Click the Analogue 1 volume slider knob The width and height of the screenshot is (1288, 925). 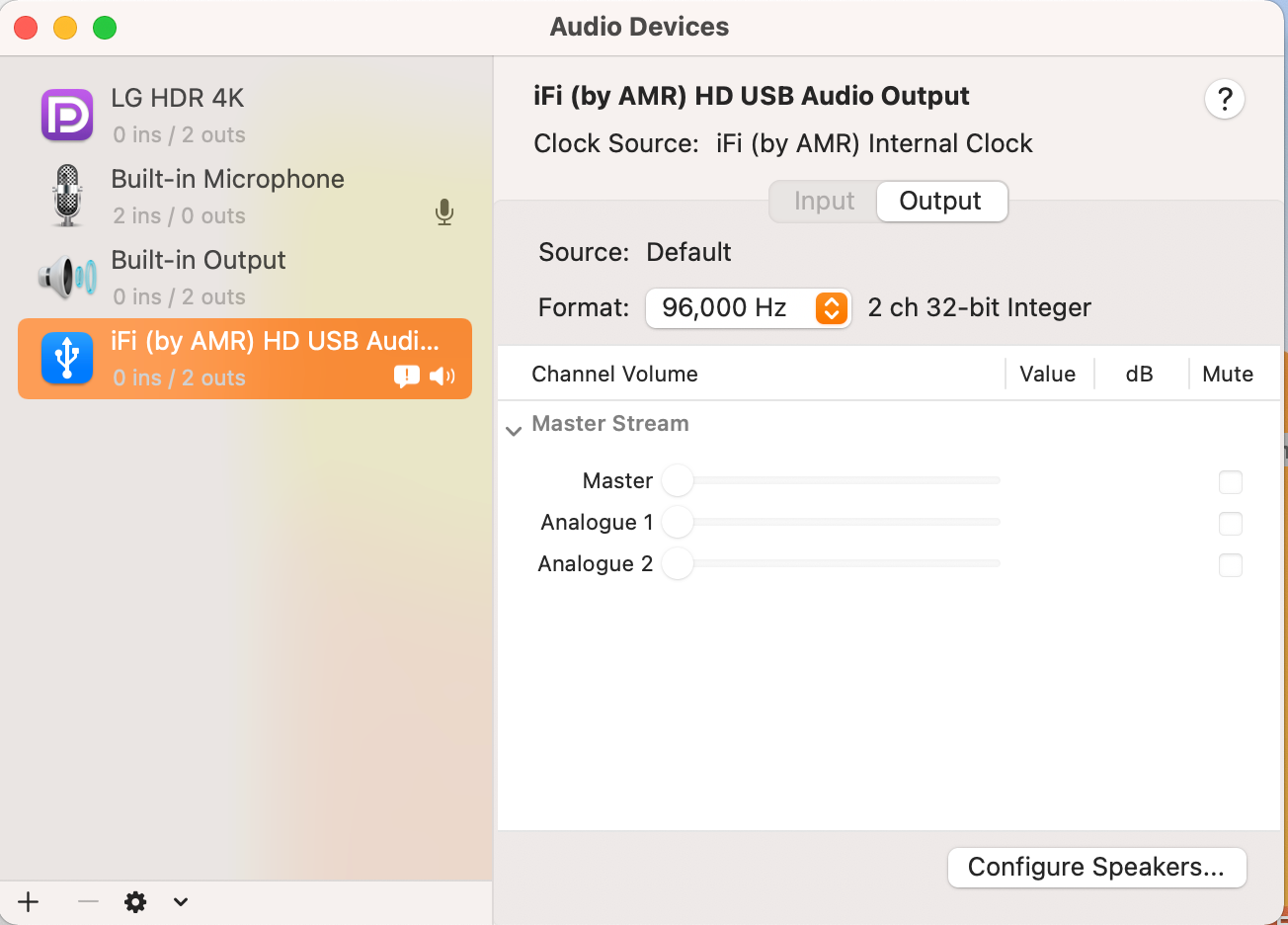(678, 522)
